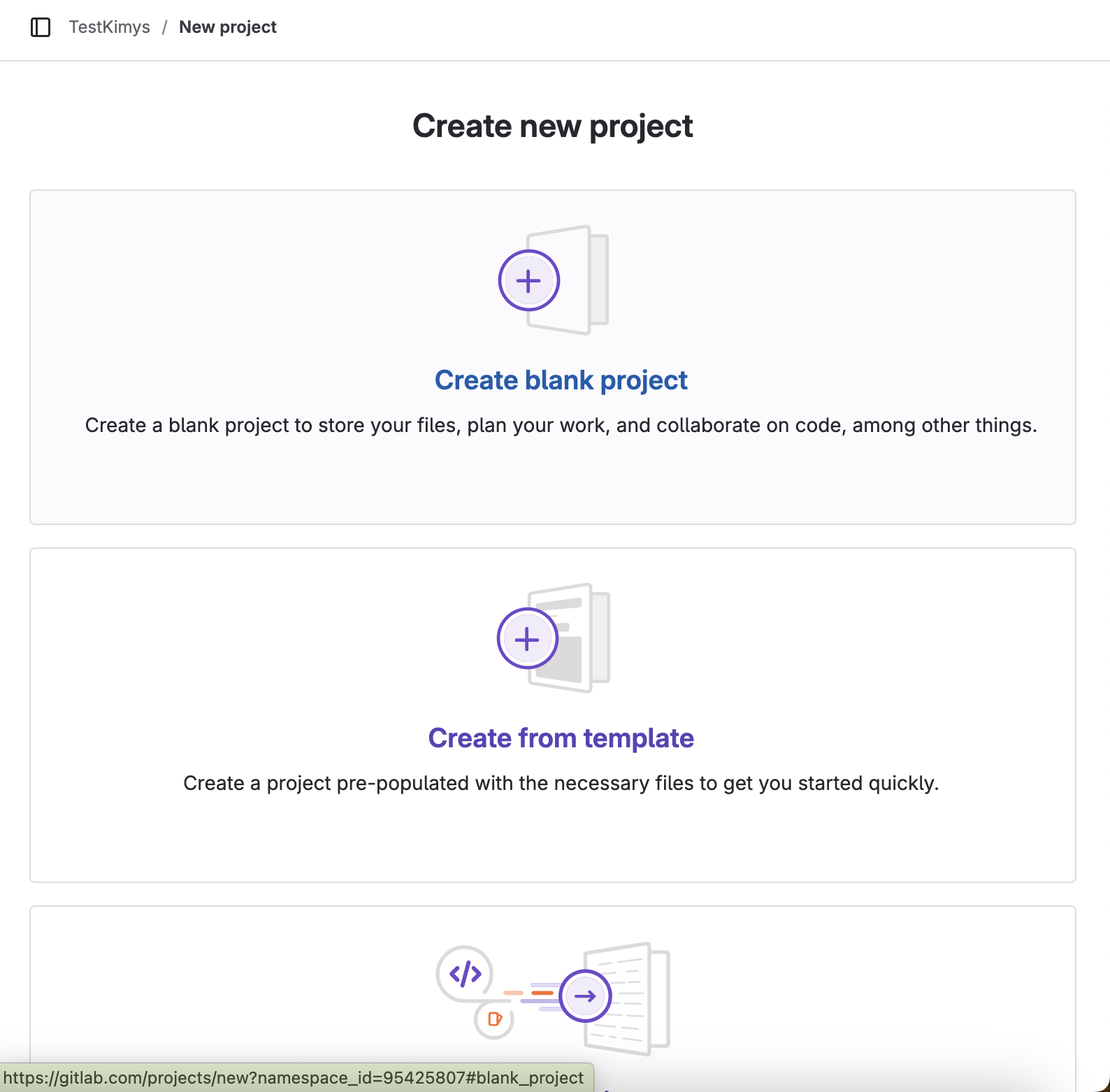The image size is (1110, 1092).
Task: Click the New project breadcrumb
Action: point(227,27)
